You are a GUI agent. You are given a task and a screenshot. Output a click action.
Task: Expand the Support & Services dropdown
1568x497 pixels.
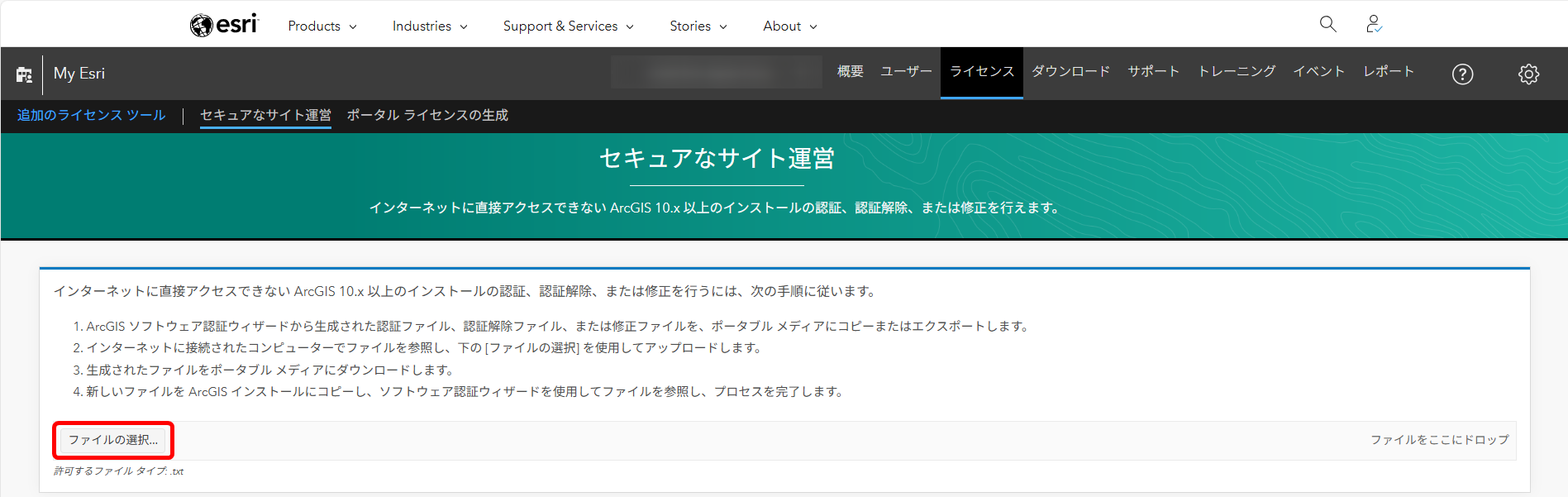568,26
